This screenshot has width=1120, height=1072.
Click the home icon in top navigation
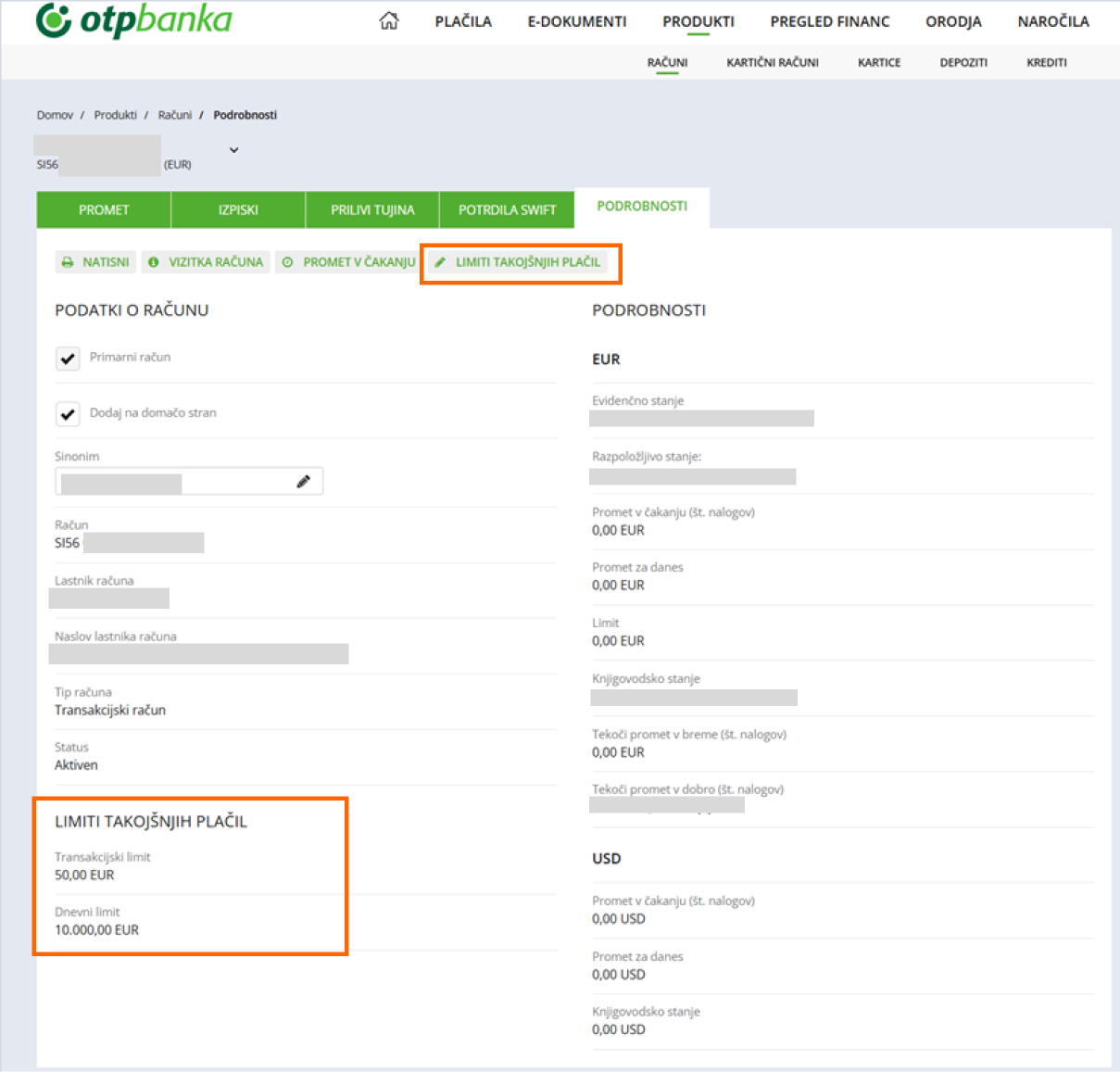(389, 21)
